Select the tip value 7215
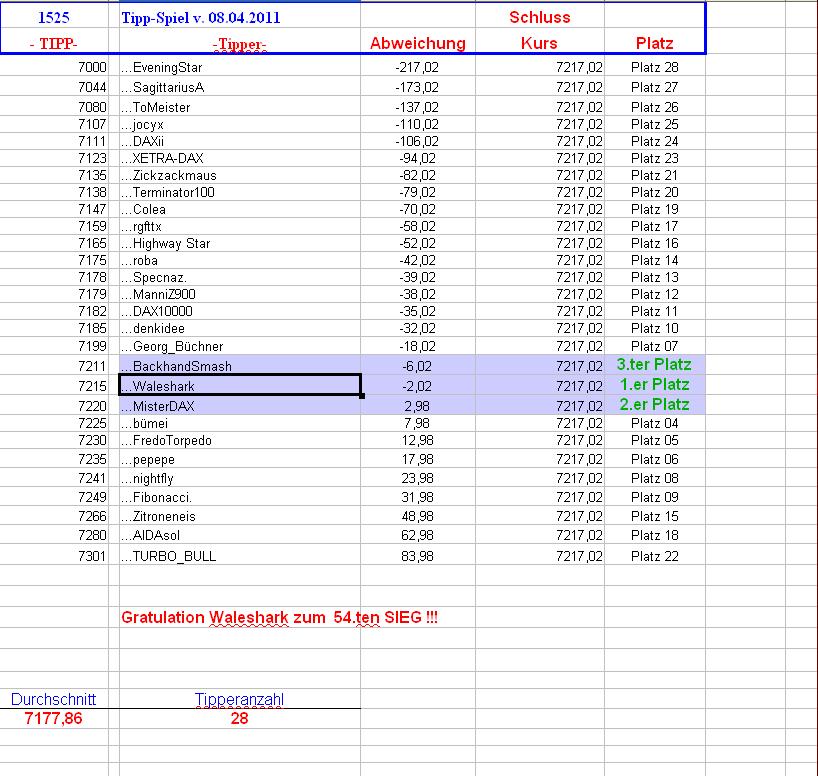Screen dimensions: 818x776 tap(92, 386)
